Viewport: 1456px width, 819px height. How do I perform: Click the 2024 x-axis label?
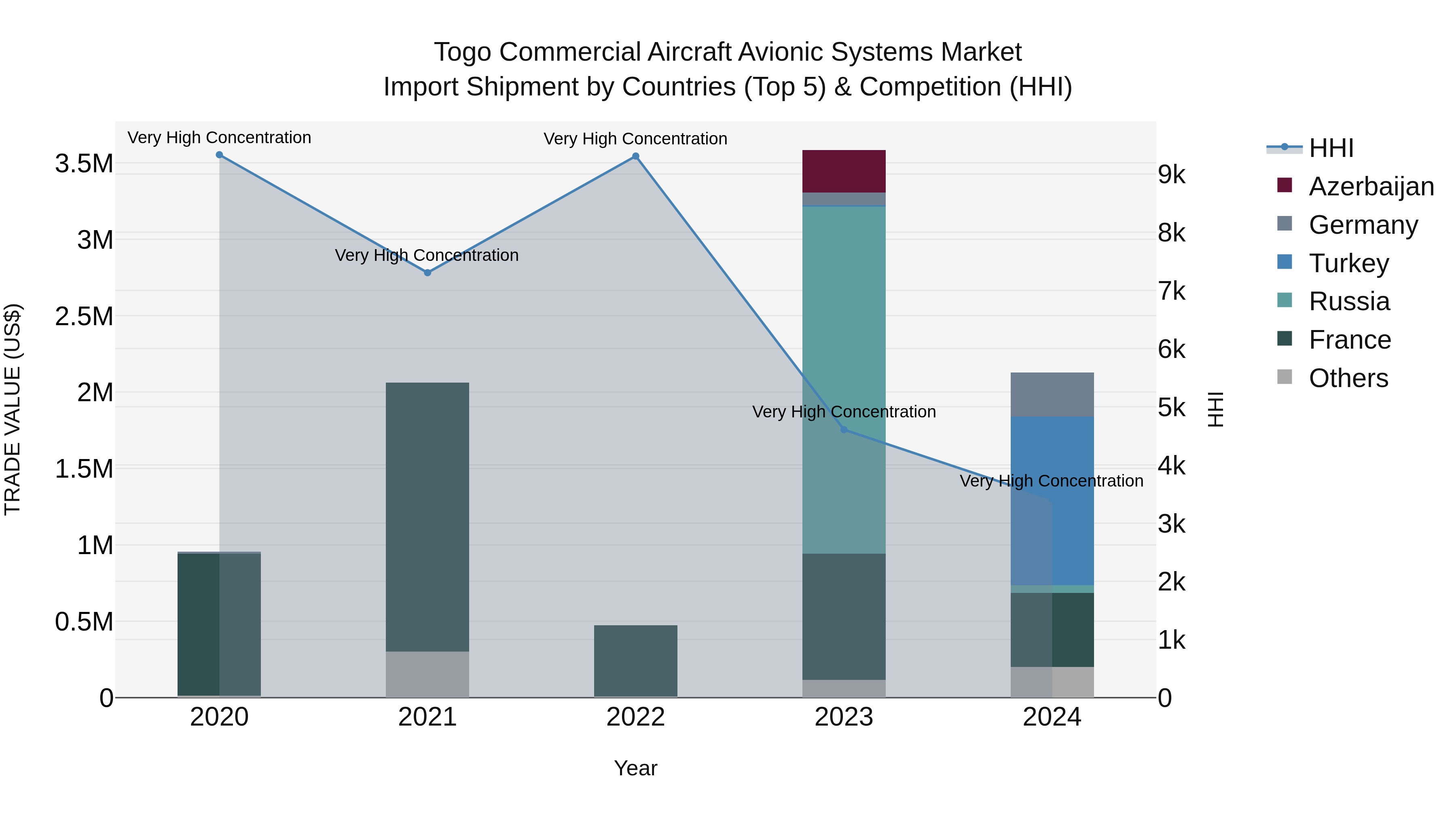(x=1052, y=717)
